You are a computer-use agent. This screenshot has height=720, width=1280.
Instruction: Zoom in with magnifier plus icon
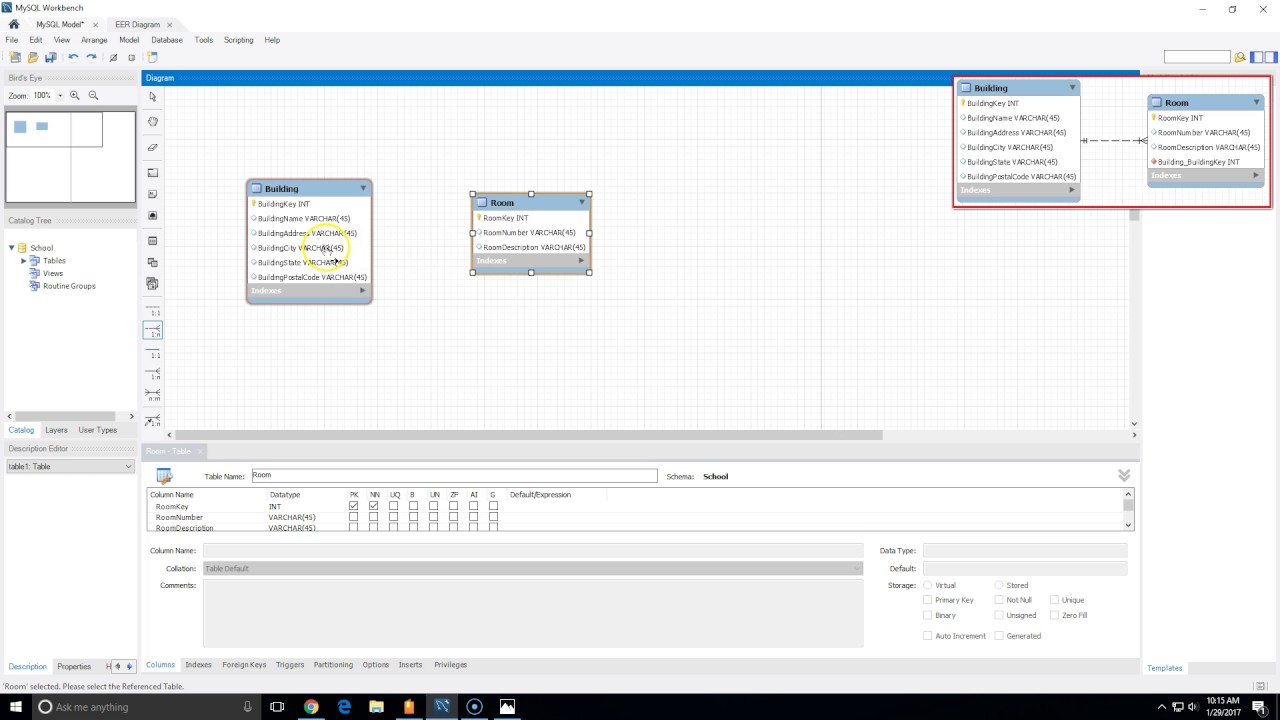(x=75, y=95)
